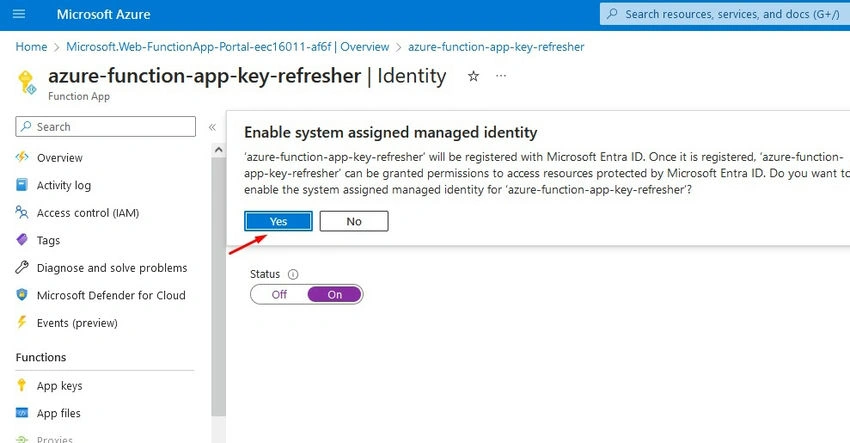Click the Status info icon
The image size is (850, 443).
click(293, 274)
